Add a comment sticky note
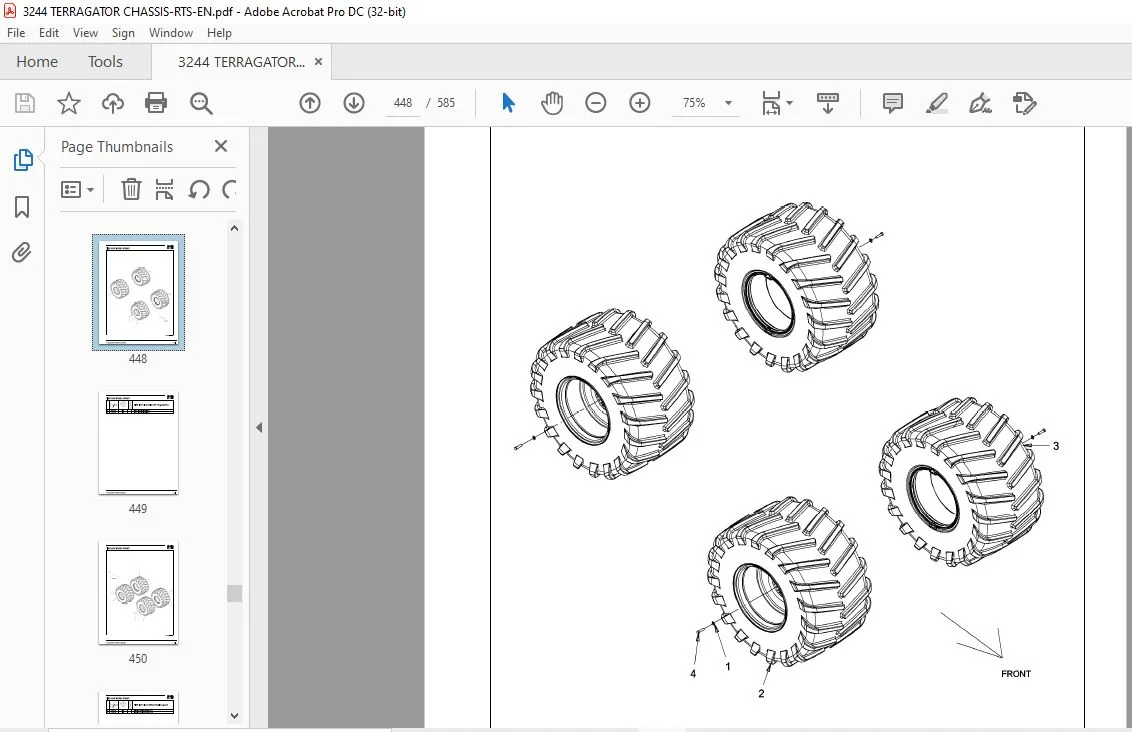Viewport: 1132px width, 732px height. click(893, 103)
